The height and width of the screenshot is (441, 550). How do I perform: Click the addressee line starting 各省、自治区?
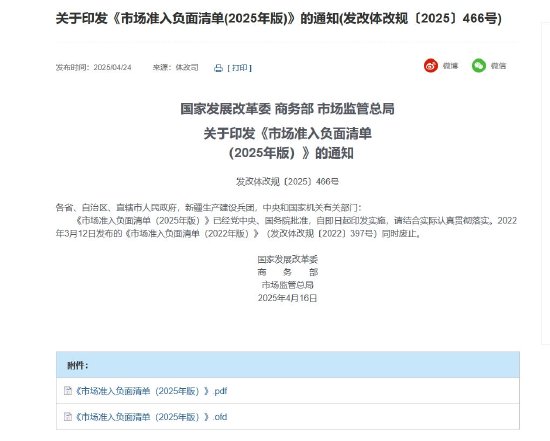point(208,207)
